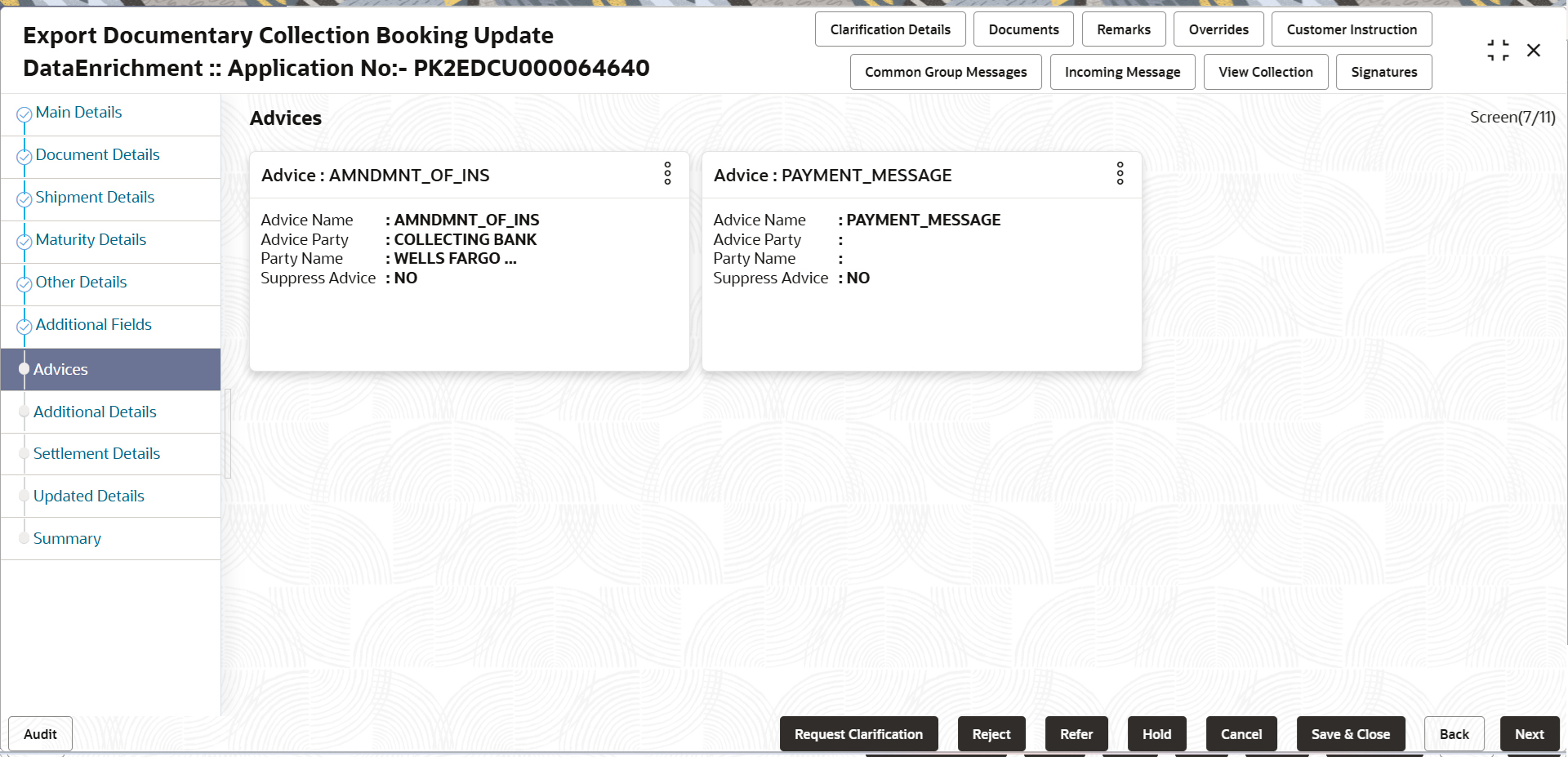Select the Advice : PAYMENT_MESSAGE card title
This screenshot has height=757, width=1568.
click(x=833, y=176)
